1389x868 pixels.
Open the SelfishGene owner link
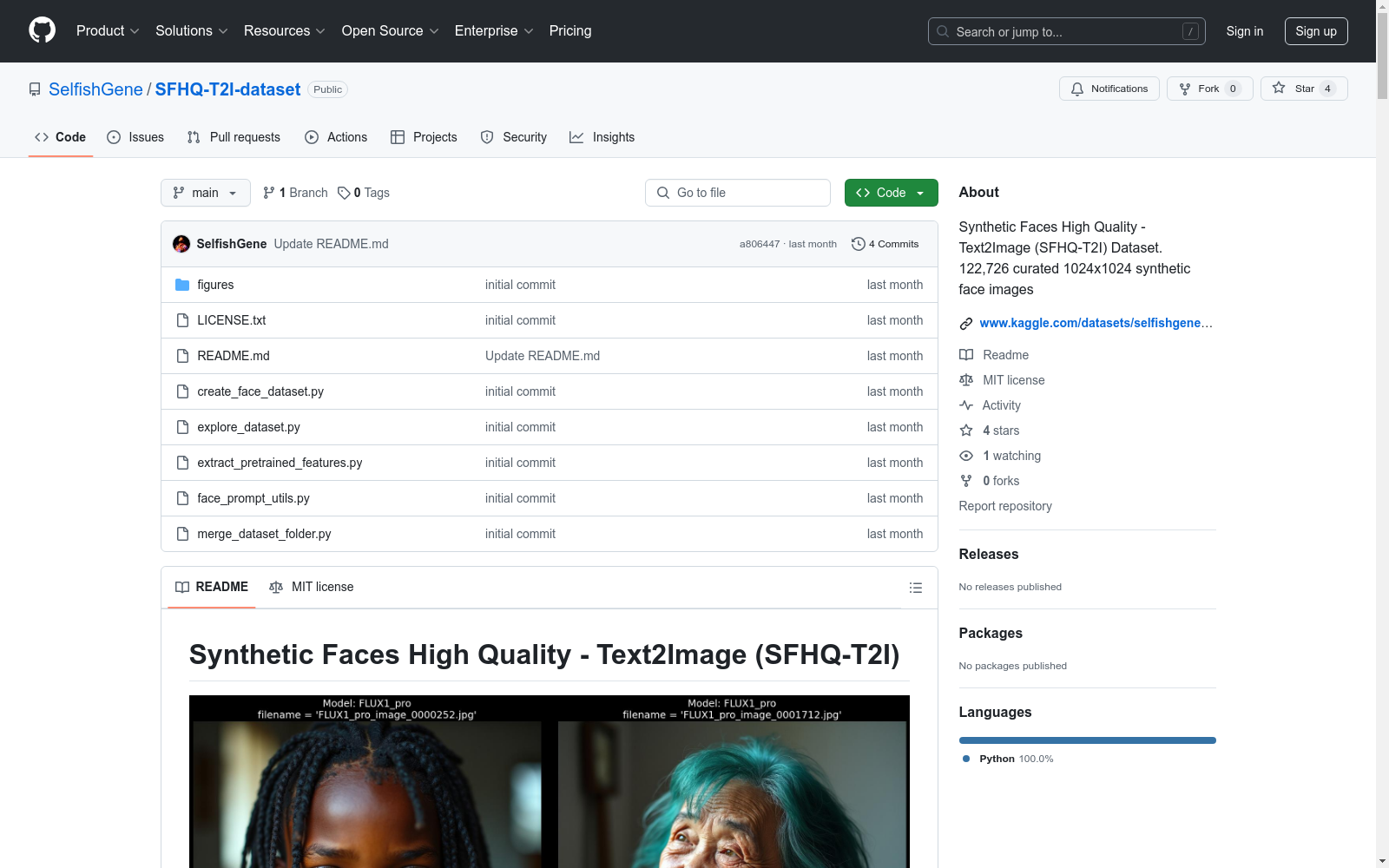pos(95,89)
